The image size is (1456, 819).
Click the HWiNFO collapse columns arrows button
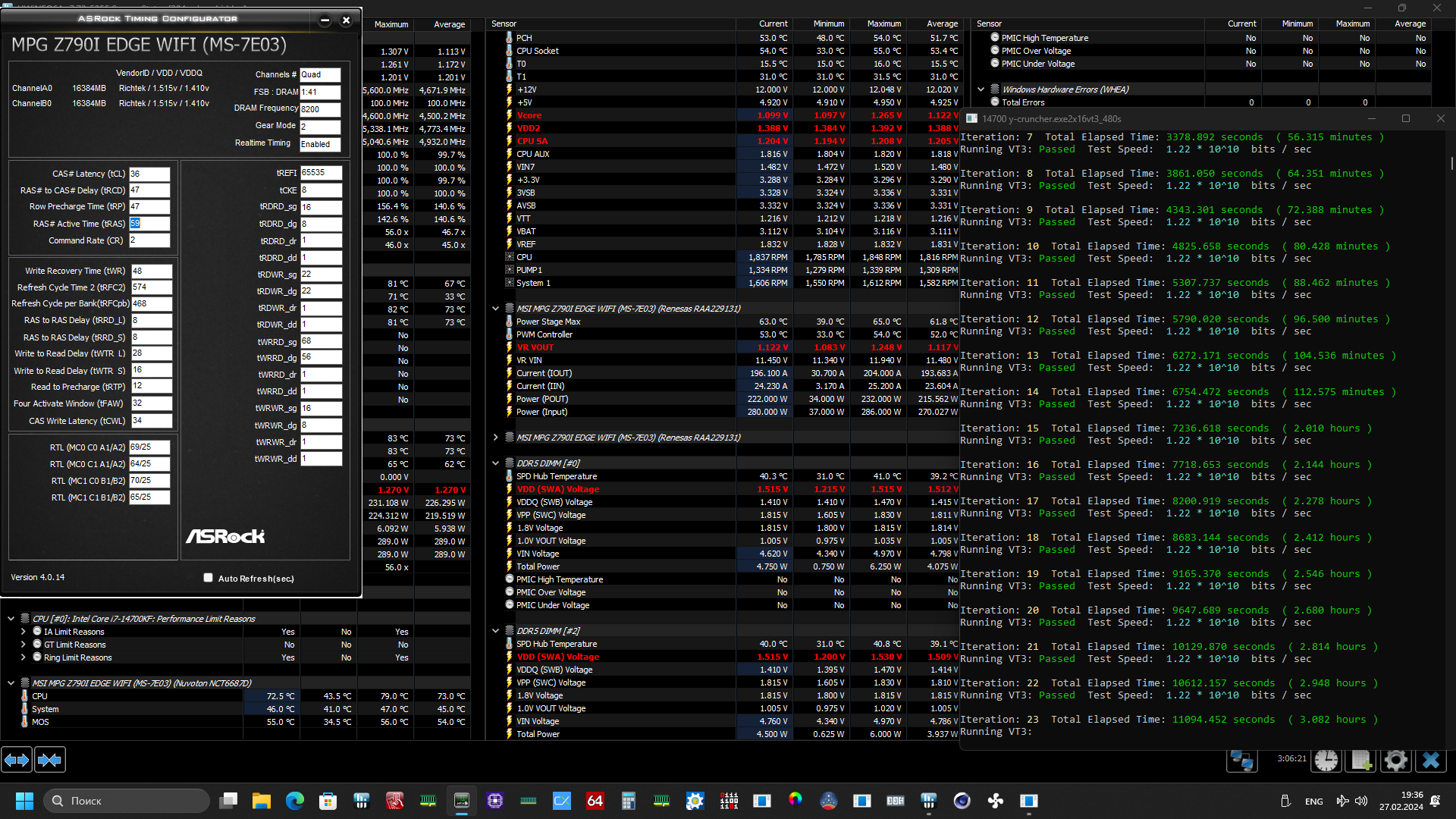tap(50, 759)
